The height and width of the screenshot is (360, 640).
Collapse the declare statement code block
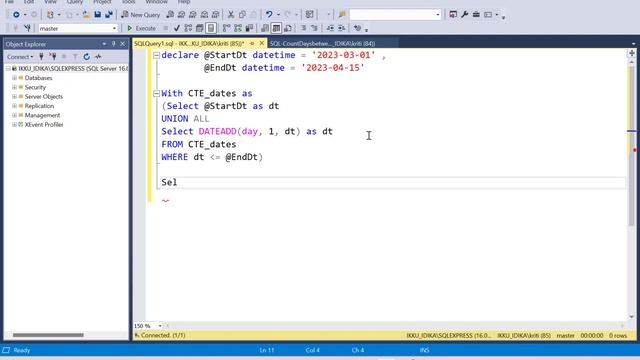156,55
